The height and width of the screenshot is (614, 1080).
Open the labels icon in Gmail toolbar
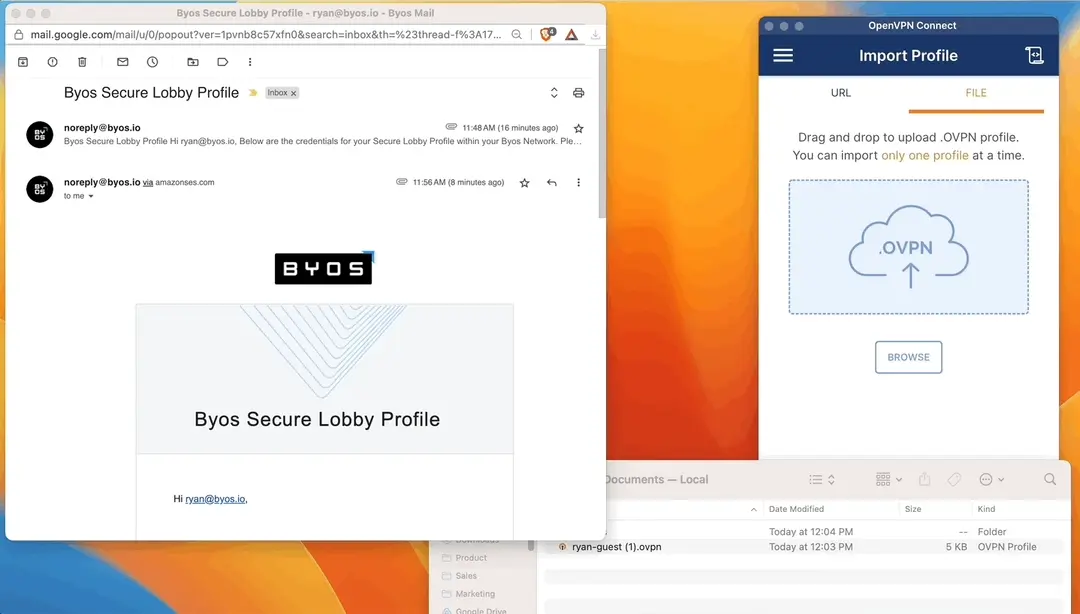[222, 62]
